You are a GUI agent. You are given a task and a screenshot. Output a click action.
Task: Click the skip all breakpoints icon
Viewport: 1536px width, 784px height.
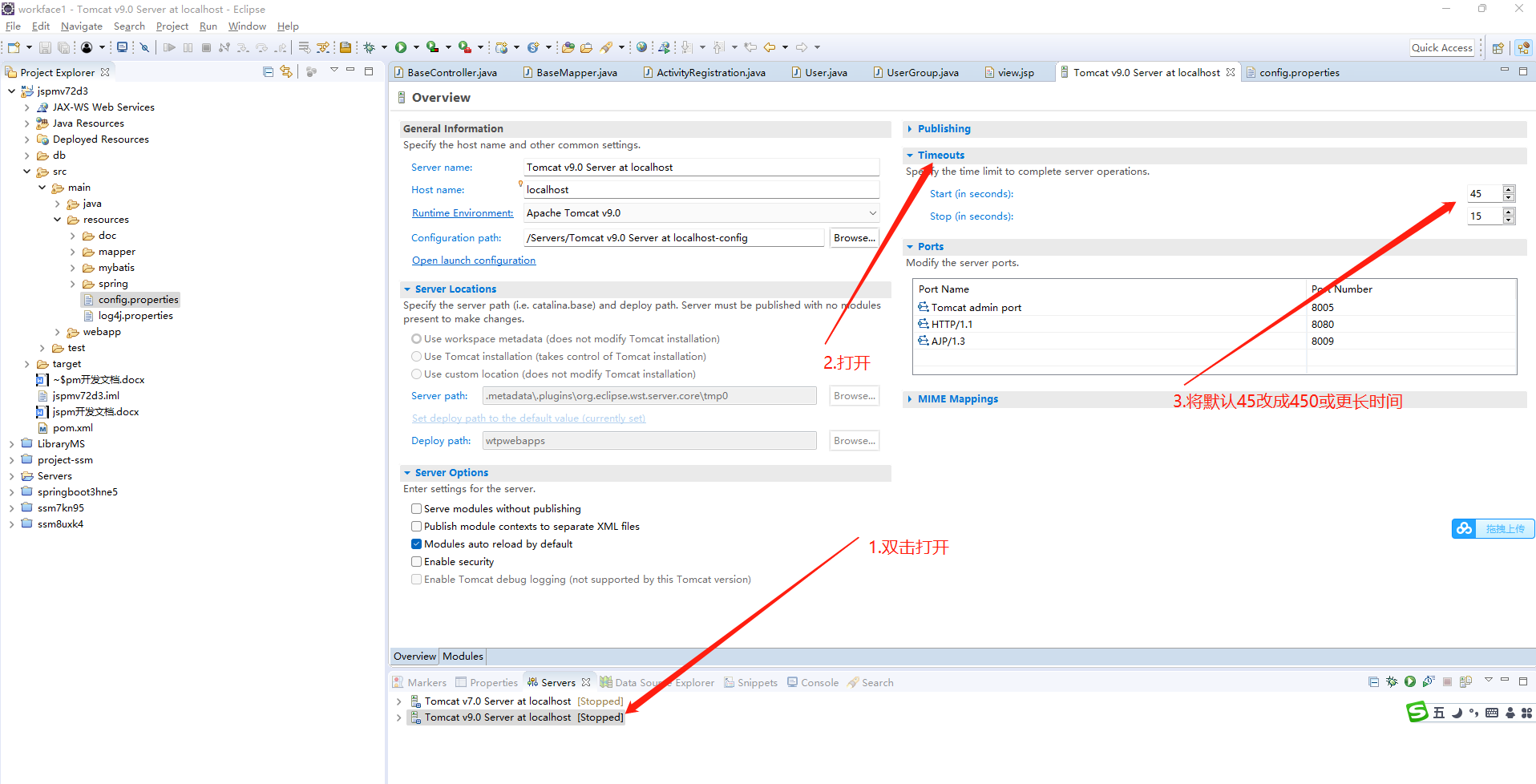[145, 47]
